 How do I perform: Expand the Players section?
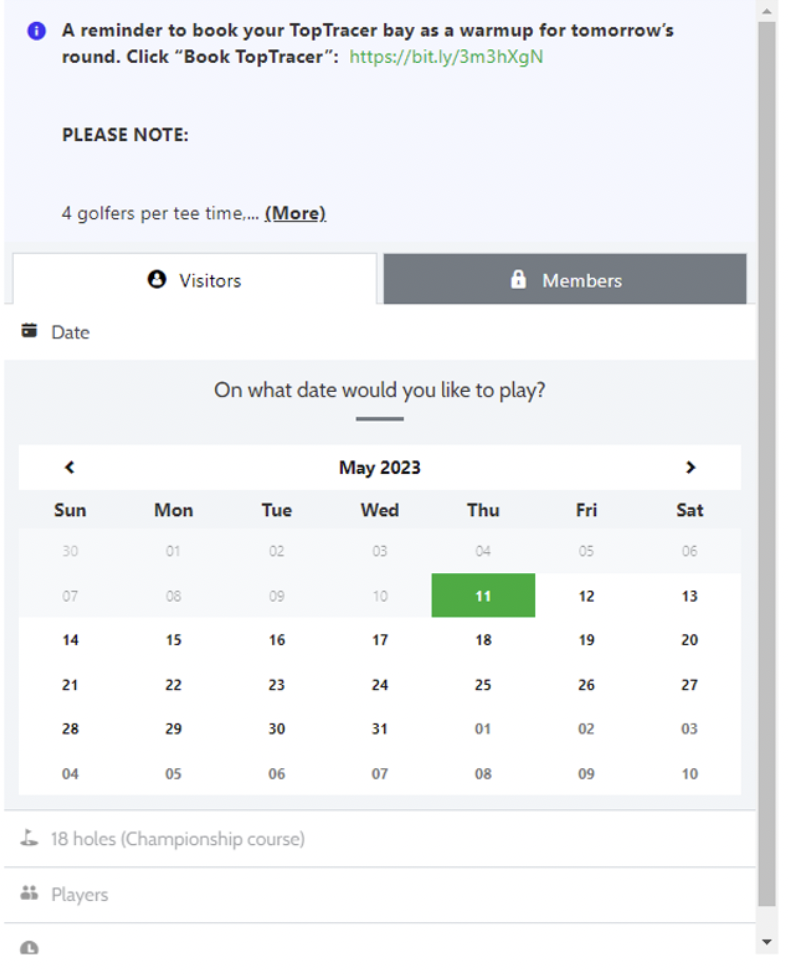pyautogui.click(x=380, y=894)
